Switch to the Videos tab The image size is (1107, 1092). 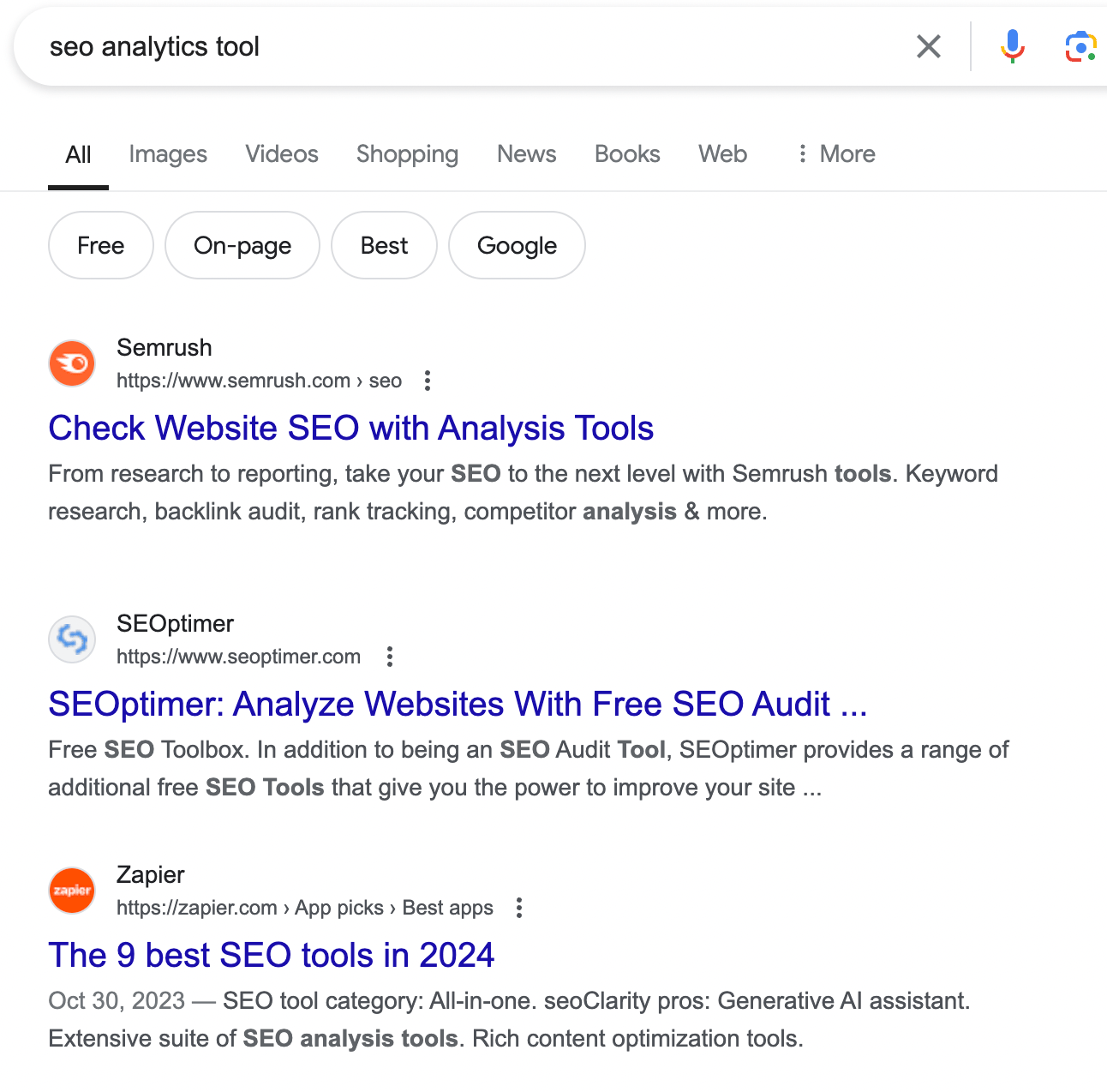tap(282, 154)
